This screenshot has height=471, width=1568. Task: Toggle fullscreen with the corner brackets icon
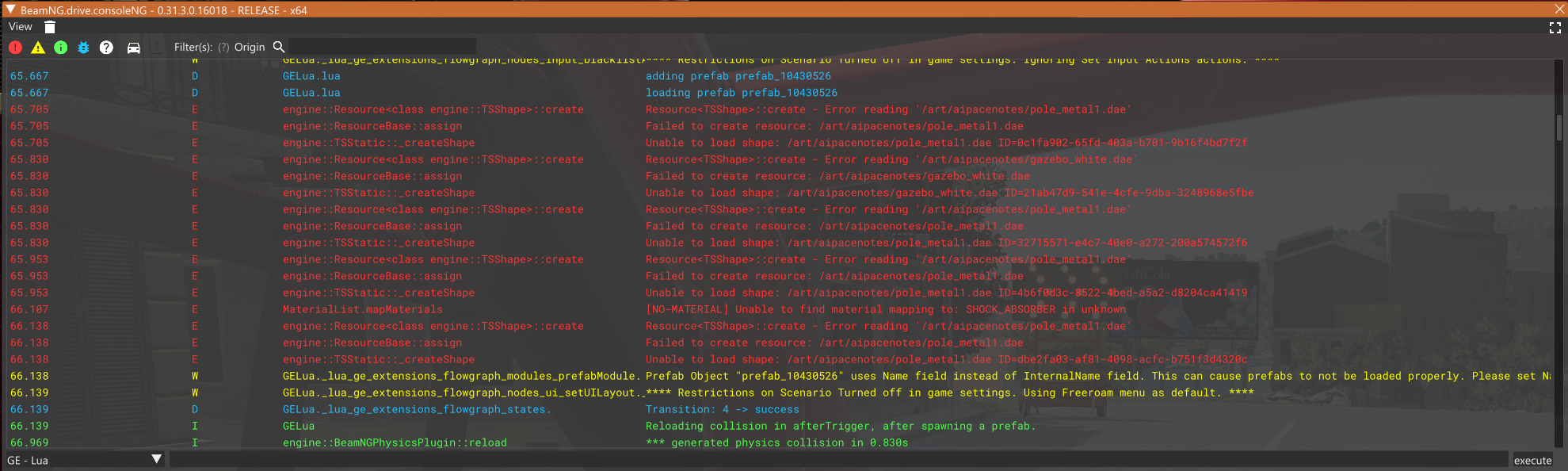[1555, 28]
